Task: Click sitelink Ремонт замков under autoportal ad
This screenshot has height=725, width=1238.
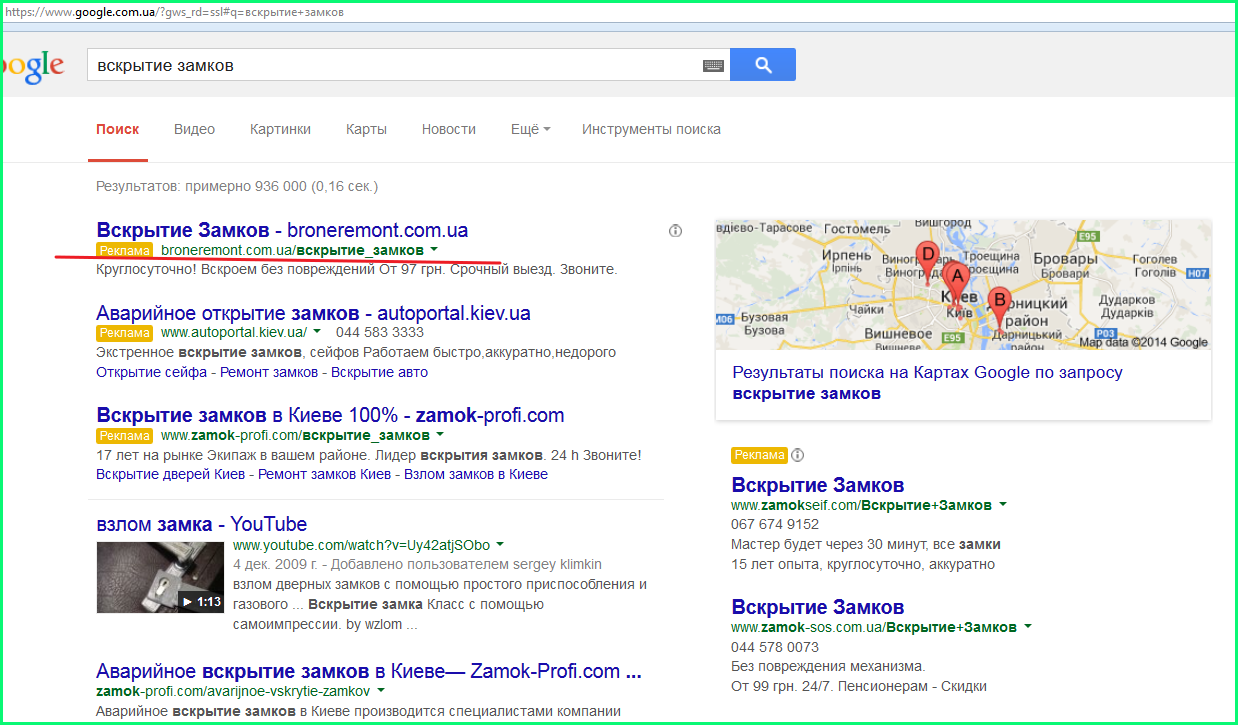Action: (269, 372)
